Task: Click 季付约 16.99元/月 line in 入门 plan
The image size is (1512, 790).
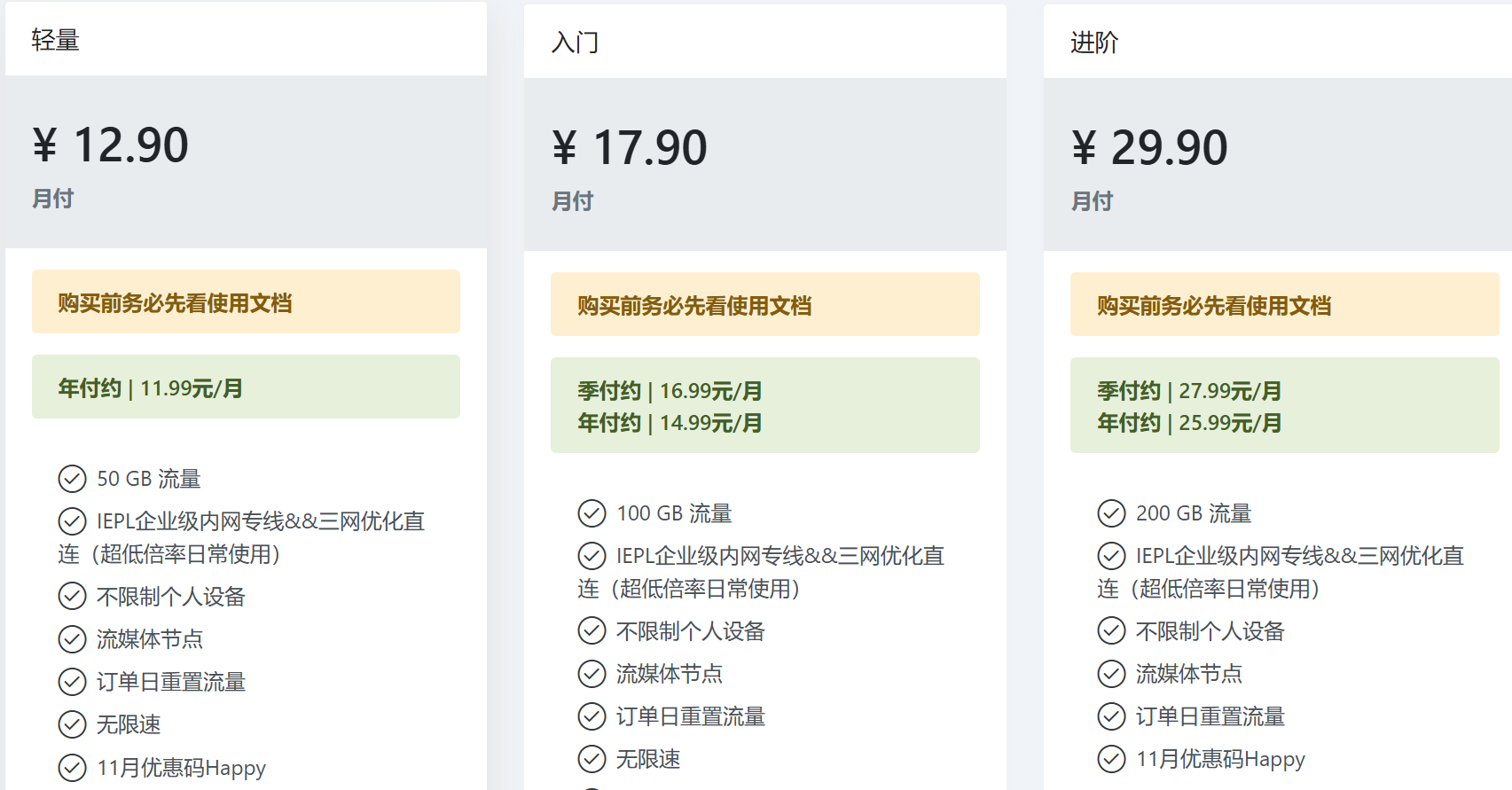Action: 670,391
